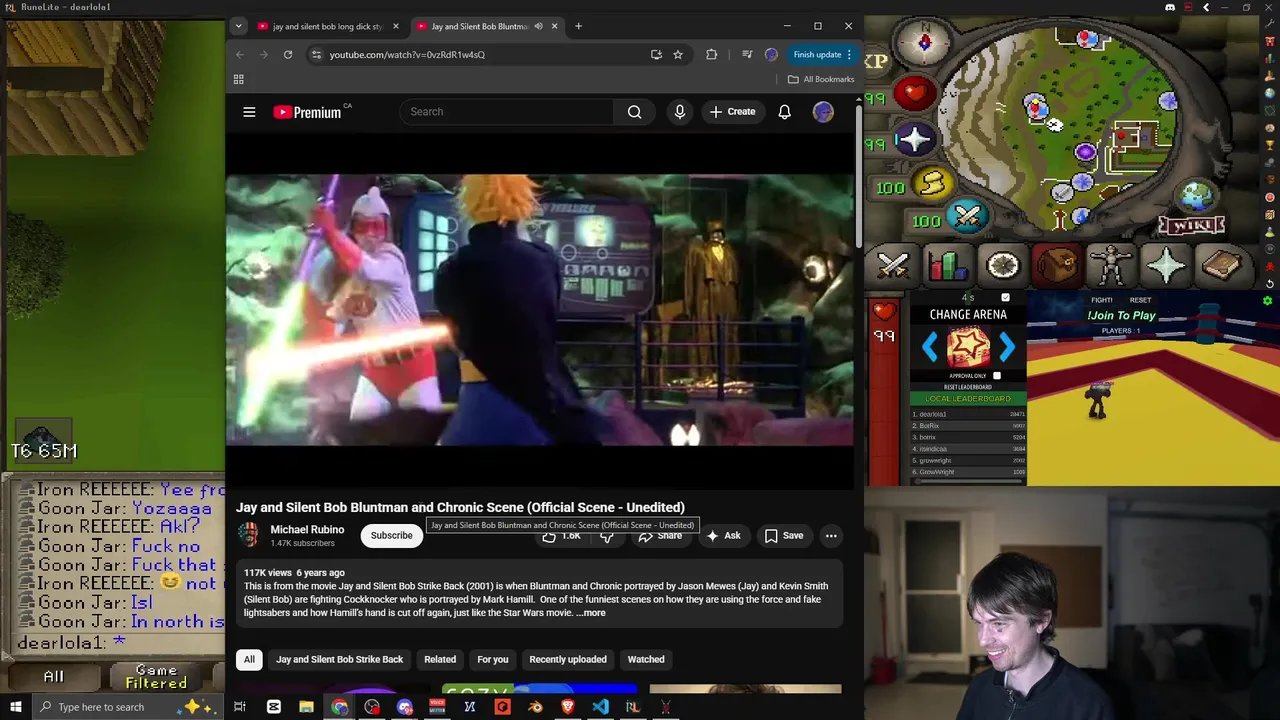Click the Wiki banner under the minimap
The height and width of the screenshot is (720, 1280).
tap(1191, 225)
